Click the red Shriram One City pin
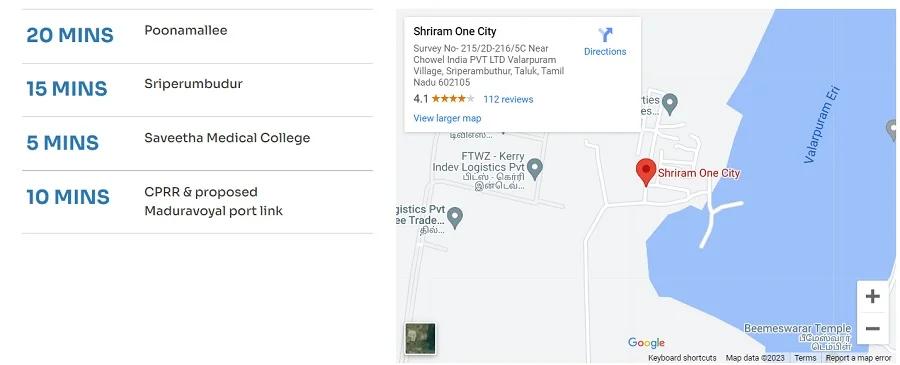The image size is (900, 365). point(646,172)
